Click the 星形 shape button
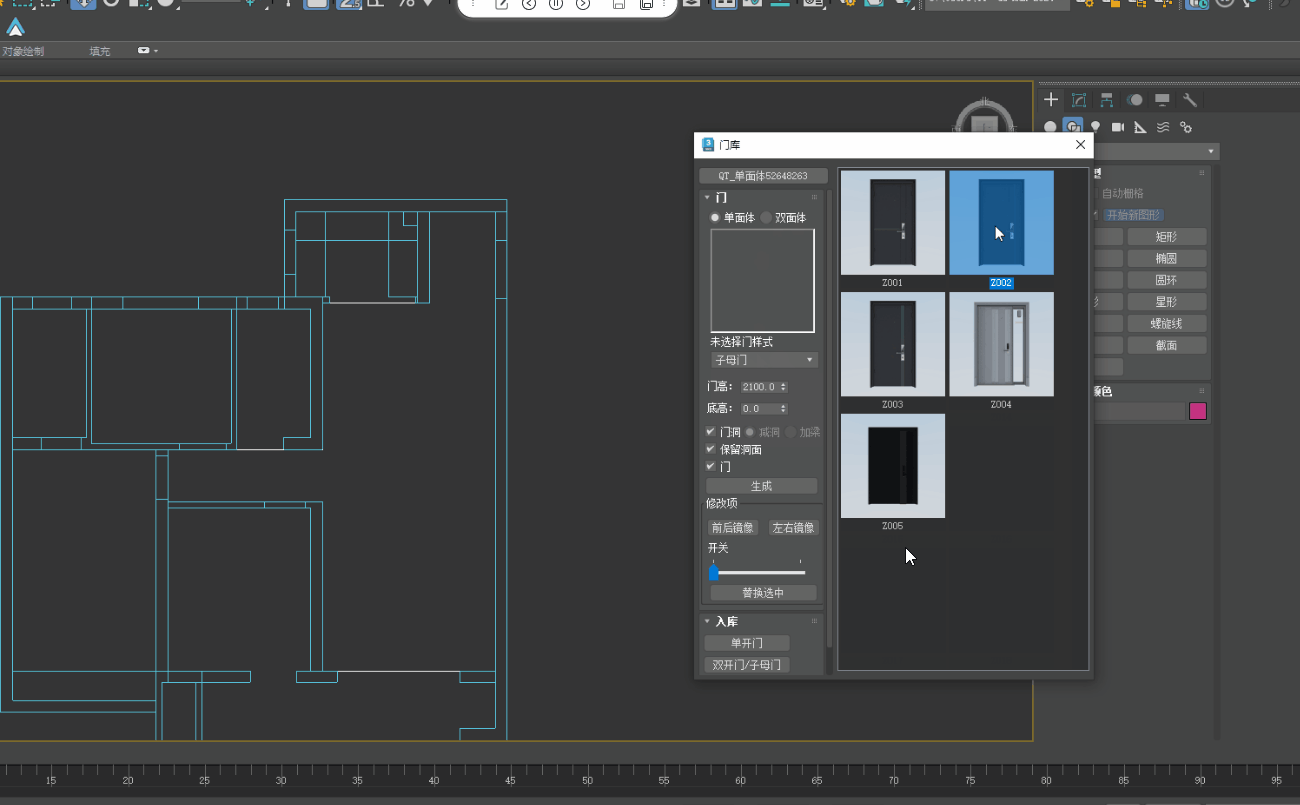The width and height of the screenshot is (1300, 805). (x=1166, y=302)
